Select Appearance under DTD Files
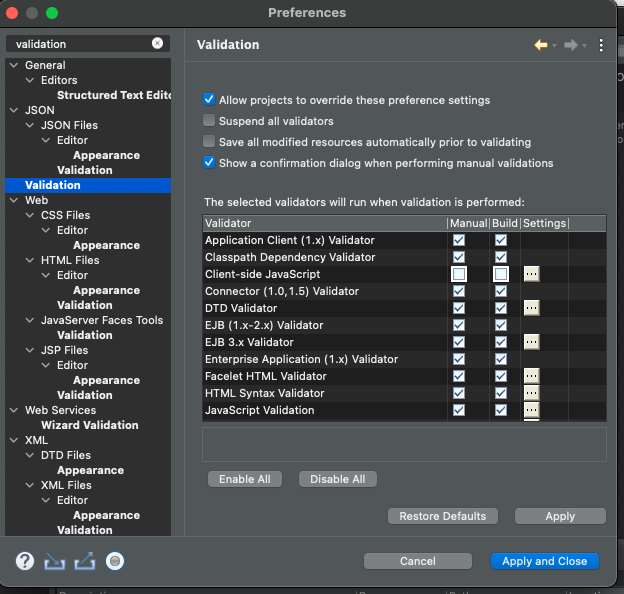This screenshot has height=594, width=624. (90, 470)
